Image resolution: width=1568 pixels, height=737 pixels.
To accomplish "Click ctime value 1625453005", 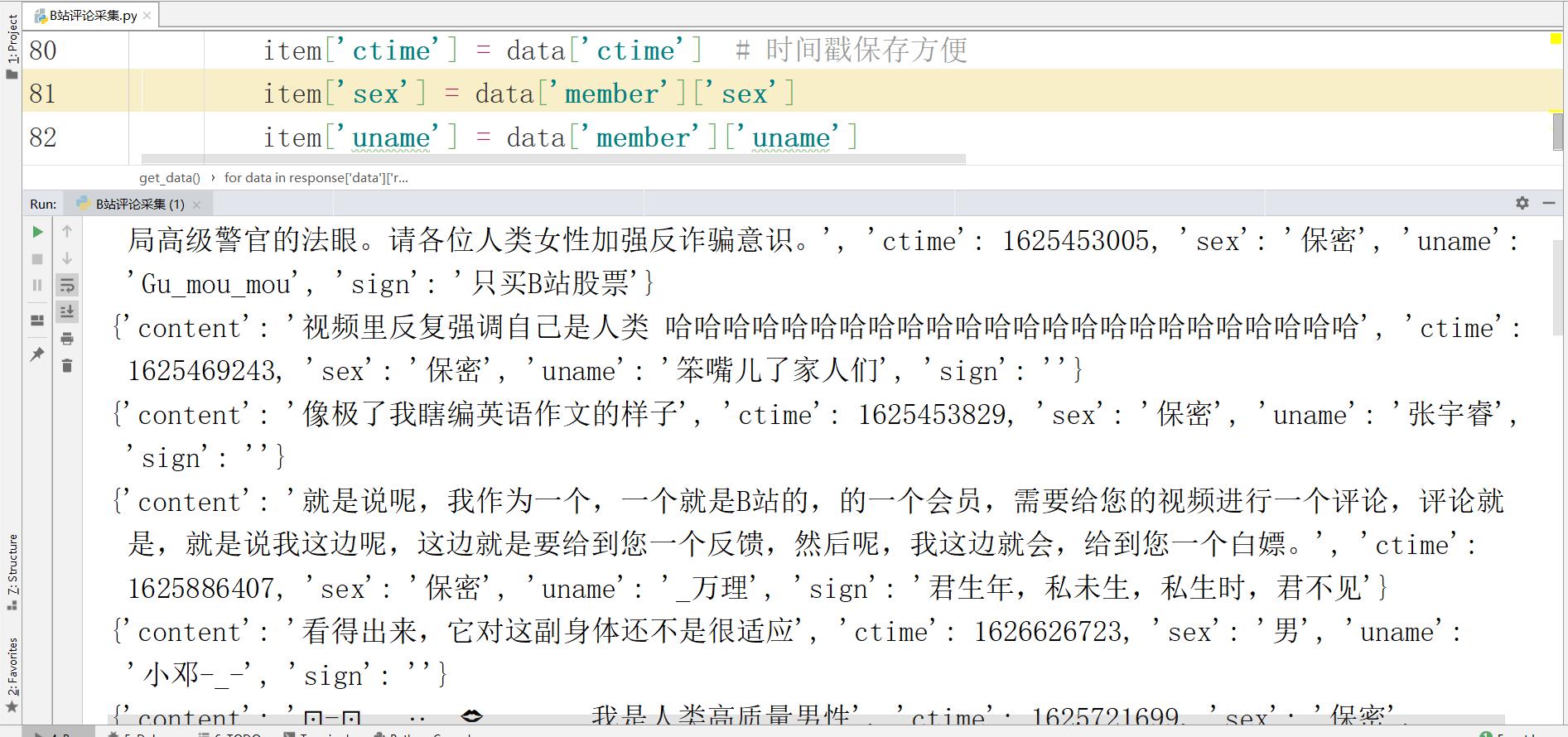I will coord(1075,241).
